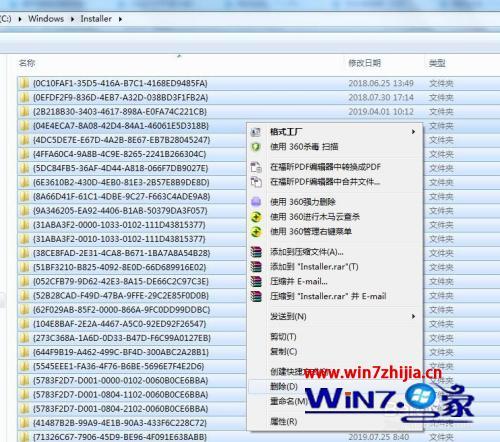Select folder {273C368A-1A6D-0D33-B47D-F6C99A0127EB}
The width and height of the screenshot is (500, 442).
coord(122,338)
